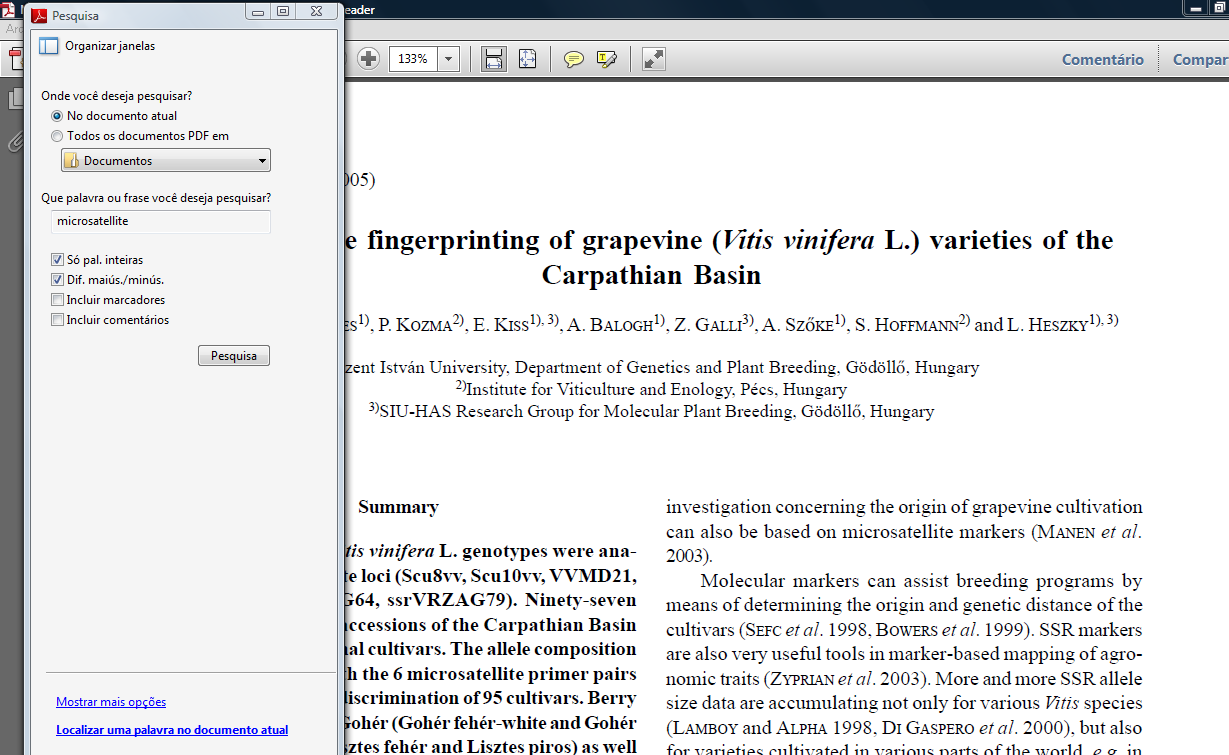Viewport: 1229px width, 755px height.
Task: Click the read mode expand arrows icon
Action: pos(654,59)
